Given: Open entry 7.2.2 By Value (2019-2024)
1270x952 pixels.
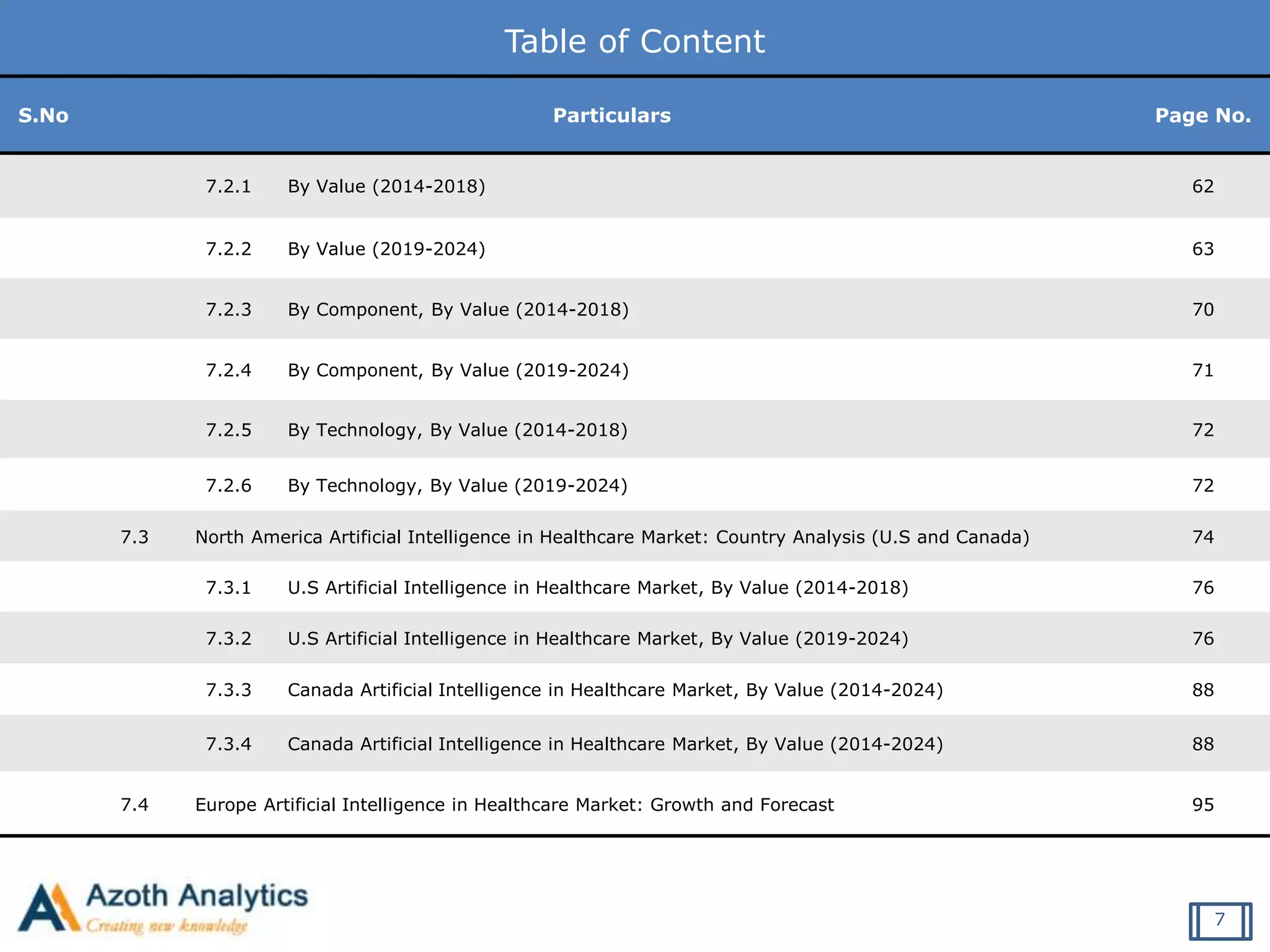Looking at the screenshot, I should (x=386, y=249).
